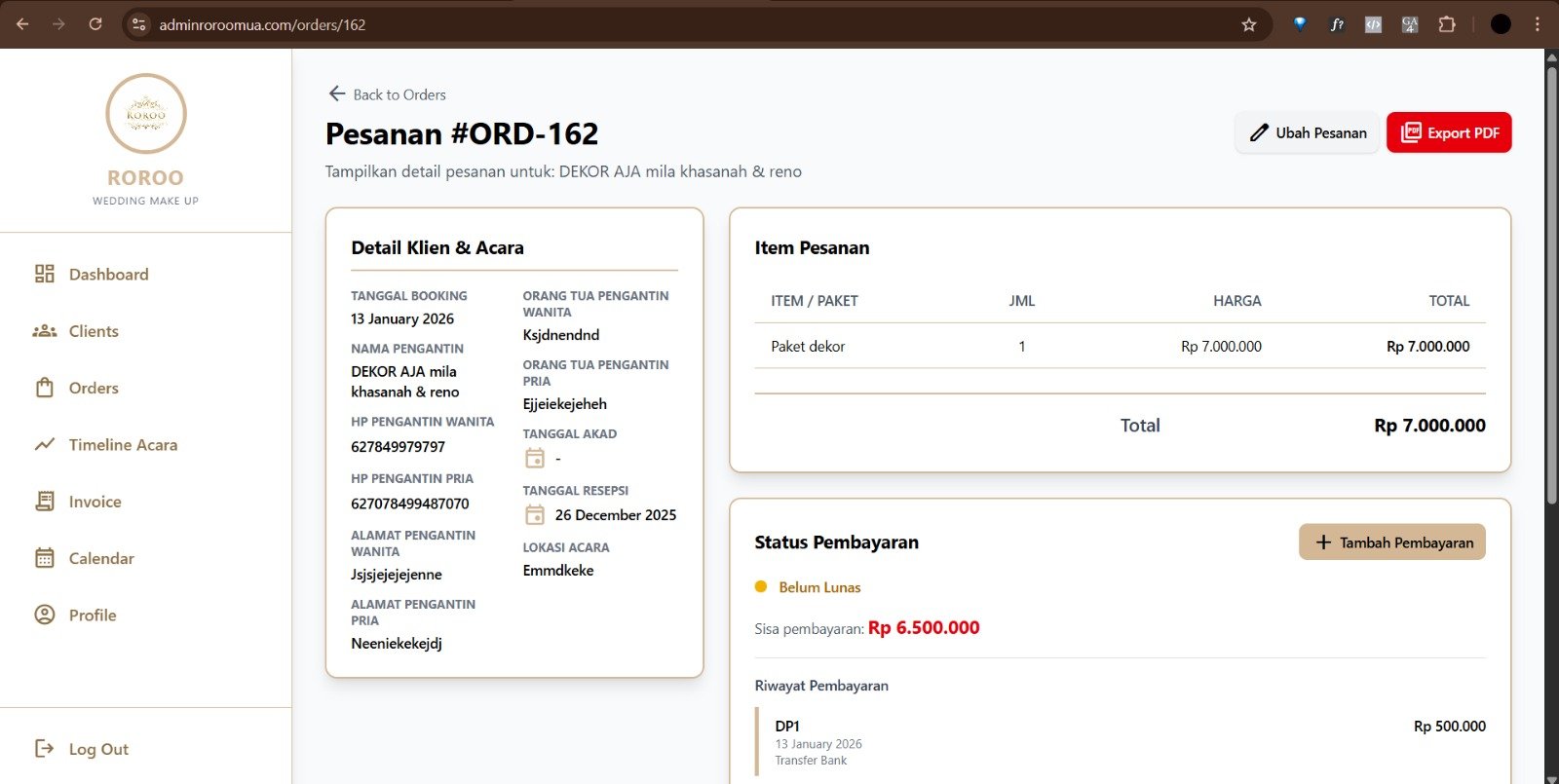This screenshot has height=784, width=1559.
Task: Click the Timeline Acara chart icon
Action: point(45,445)
